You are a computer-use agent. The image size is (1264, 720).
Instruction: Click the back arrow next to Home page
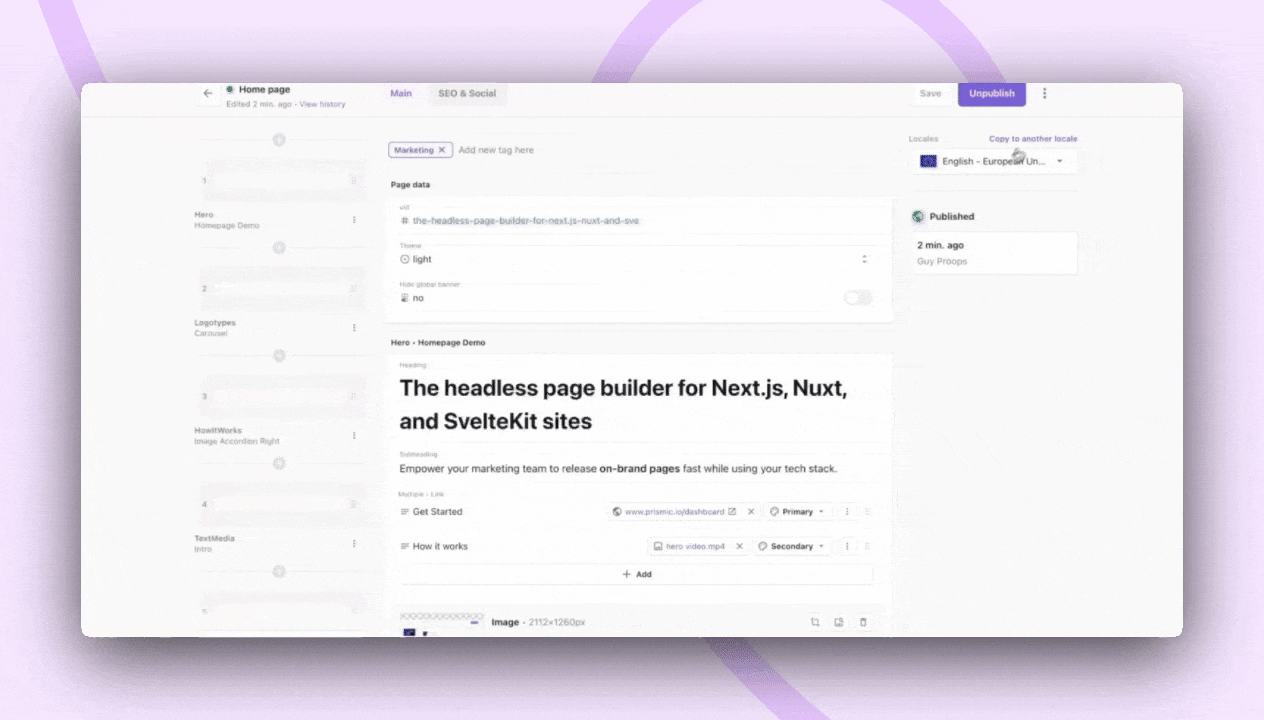pos(208,93)
